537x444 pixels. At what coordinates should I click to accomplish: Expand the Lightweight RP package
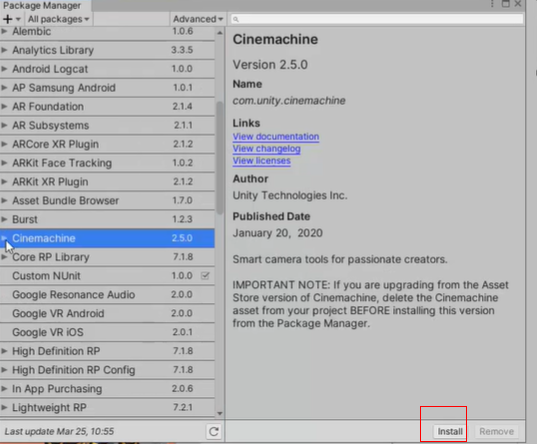(x=4, y=408)
